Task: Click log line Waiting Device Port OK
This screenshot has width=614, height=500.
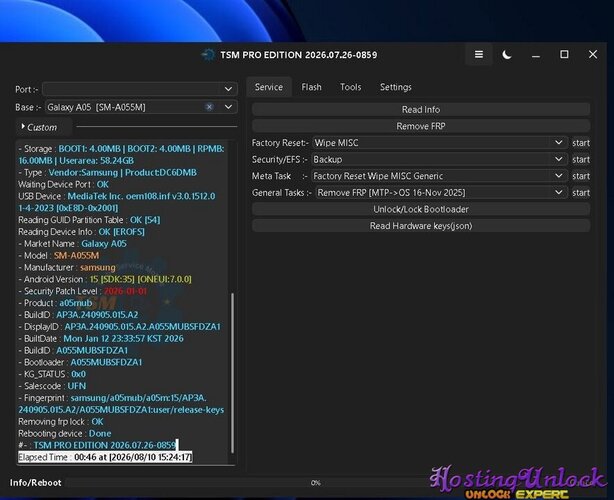Action: tap(63, 184)
